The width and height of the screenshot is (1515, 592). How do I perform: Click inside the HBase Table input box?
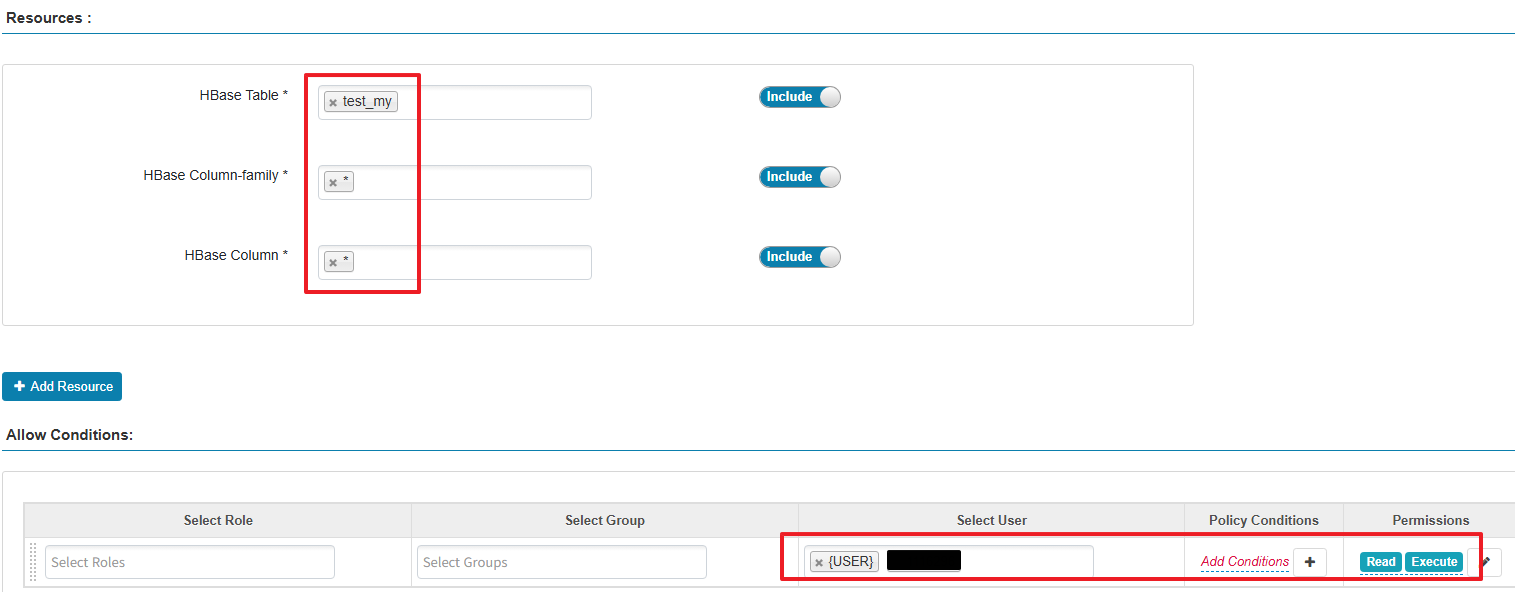(455, 102)
